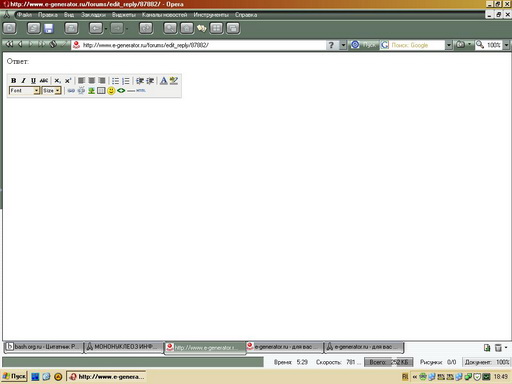Viewport: 512px width, 384px height.
Task: Click the large Back arrow toolbar button
Action: click(96, 28)
